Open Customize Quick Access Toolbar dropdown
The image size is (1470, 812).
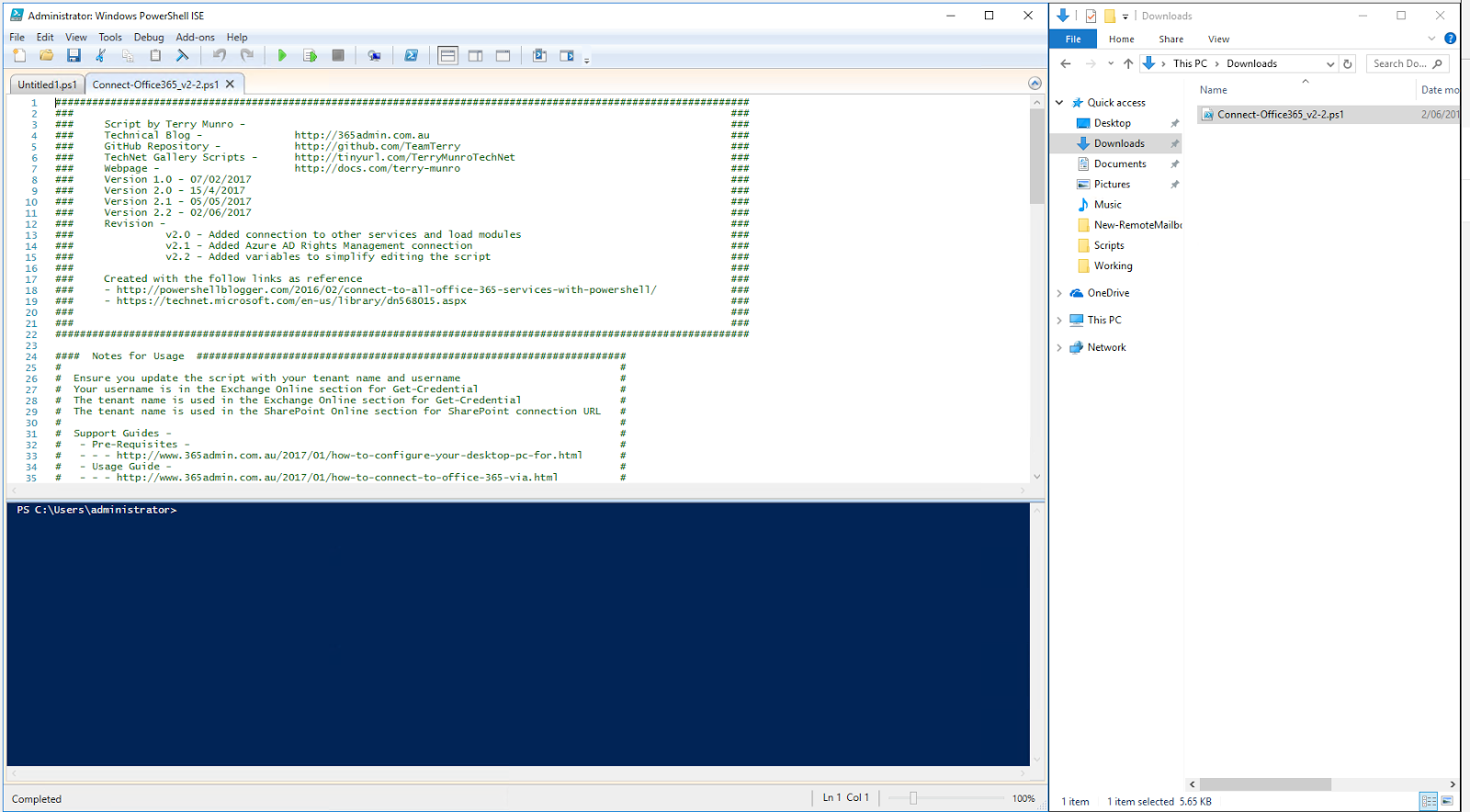[1125, 17]
